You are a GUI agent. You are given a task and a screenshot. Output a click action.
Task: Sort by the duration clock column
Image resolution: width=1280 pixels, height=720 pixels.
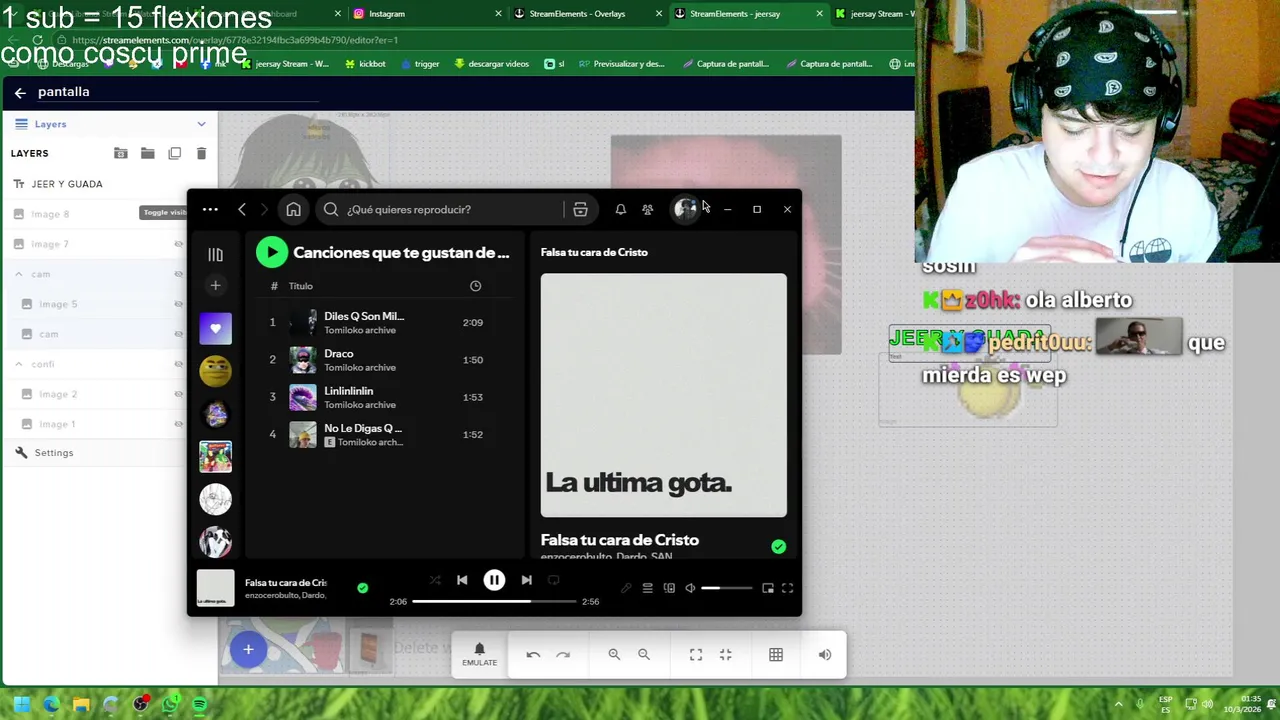pos(475,286)
